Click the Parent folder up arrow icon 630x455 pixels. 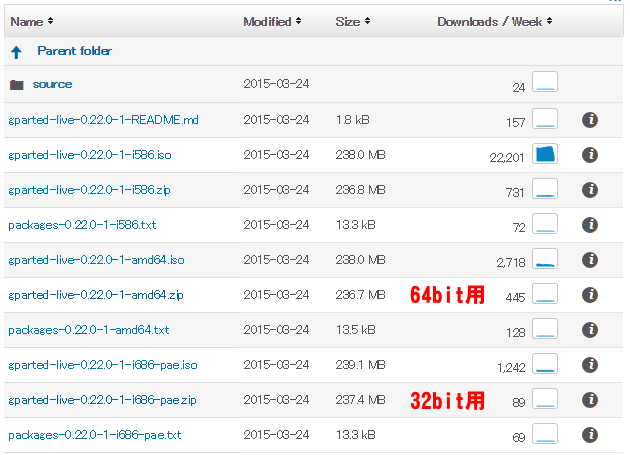pos(16,52)
